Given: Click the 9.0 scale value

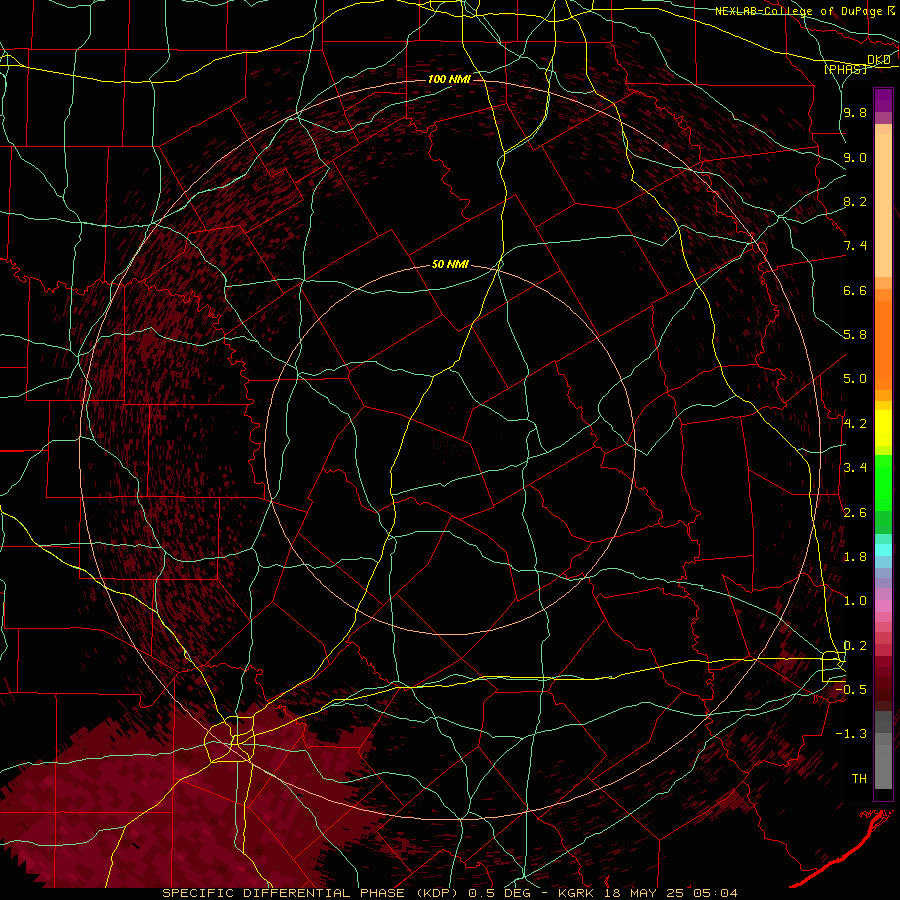Looking at the screenshot, I should [855, 157].
